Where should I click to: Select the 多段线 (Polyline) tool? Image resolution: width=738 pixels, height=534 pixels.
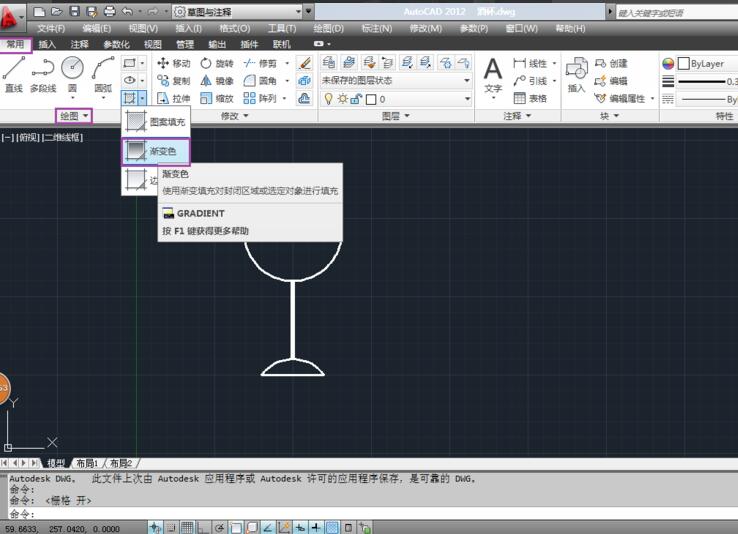(x=43, y=74)
